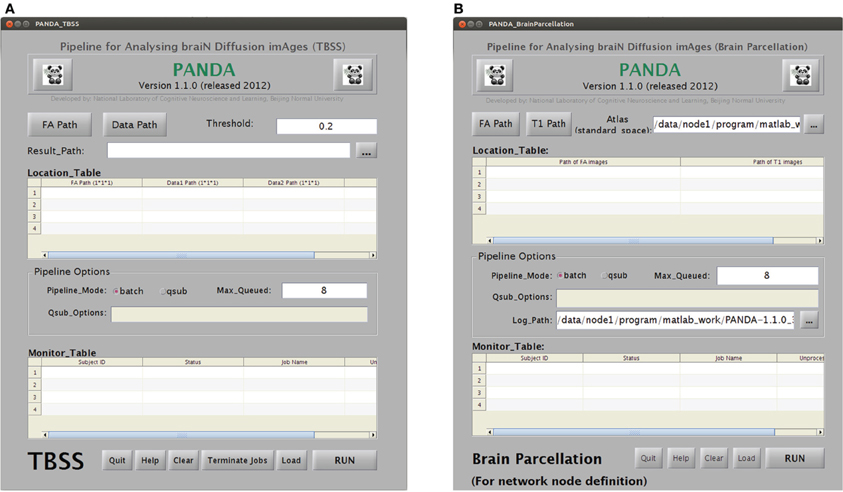Open Atlas browse (...) button in Brain Parcellation
843x492 pixels.
[813, 124]
